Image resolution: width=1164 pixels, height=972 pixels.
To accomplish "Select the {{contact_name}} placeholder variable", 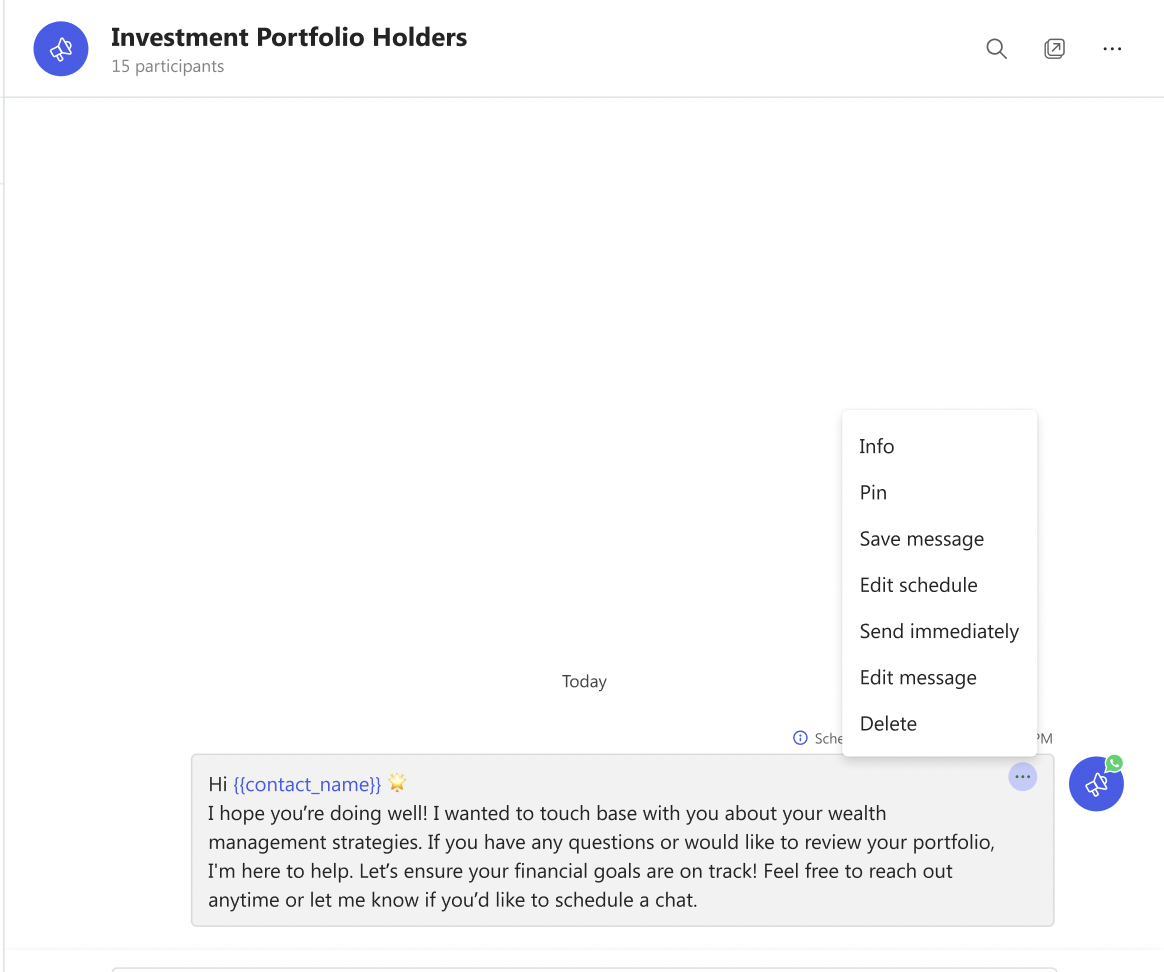I will [x=306, y=784].
